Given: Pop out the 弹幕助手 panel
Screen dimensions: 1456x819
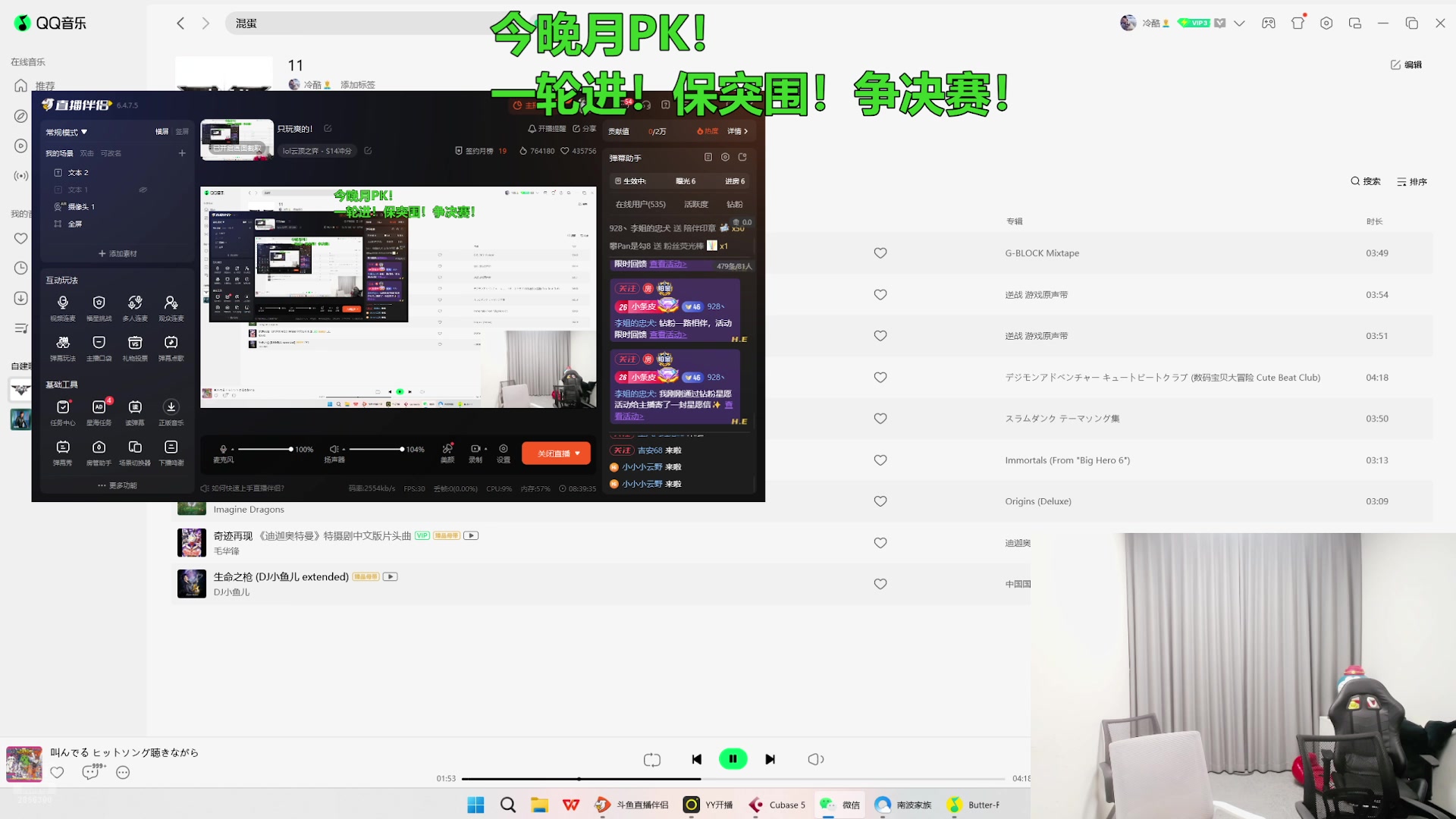Looking at the screenshot, I should pyautogui.click(x=742, y=157).
